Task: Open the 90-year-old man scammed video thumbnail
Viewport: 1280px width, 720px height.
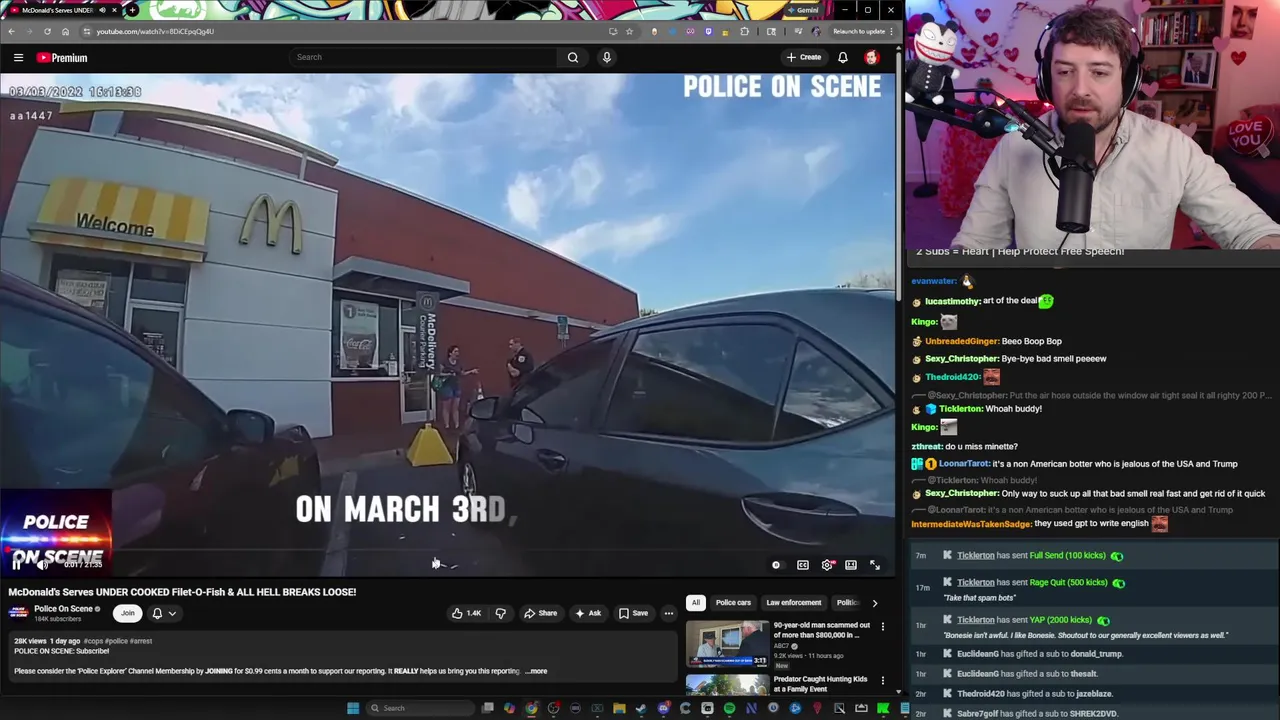Action: point(727,644)
